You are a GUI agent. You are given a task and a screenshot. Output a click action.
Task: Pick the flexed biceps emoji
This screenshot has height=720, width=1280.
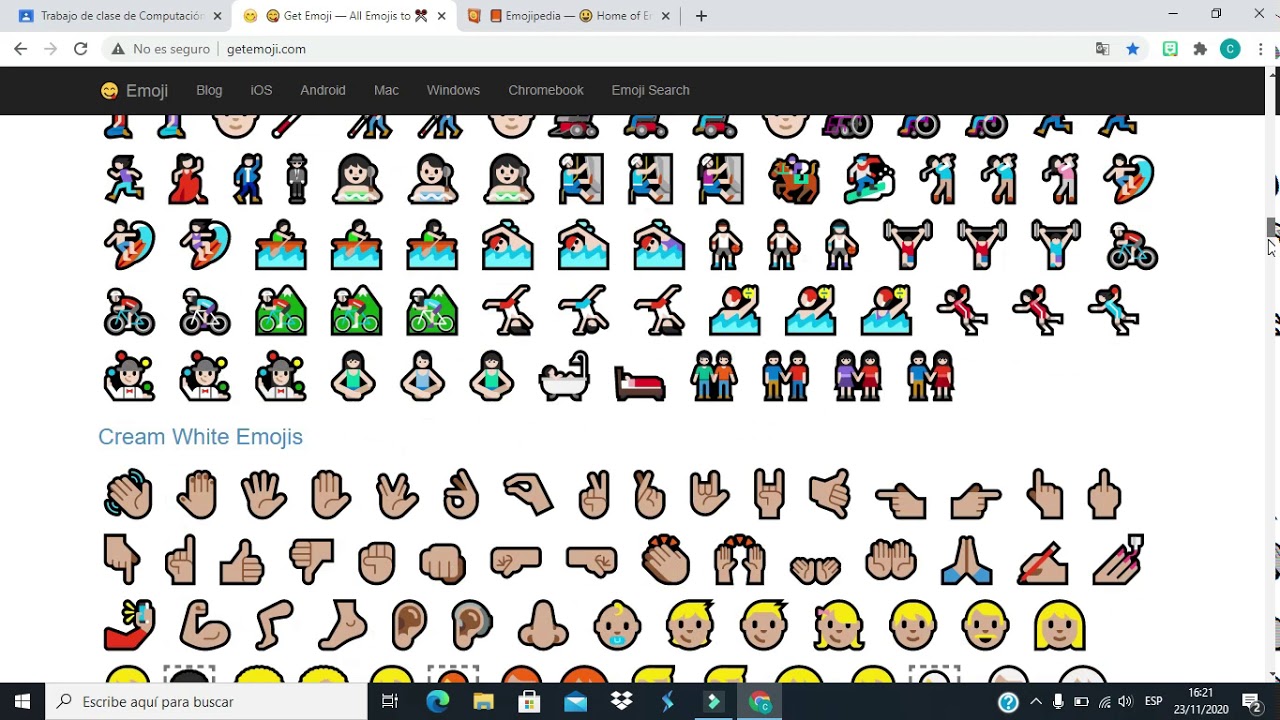click(203, 626)
